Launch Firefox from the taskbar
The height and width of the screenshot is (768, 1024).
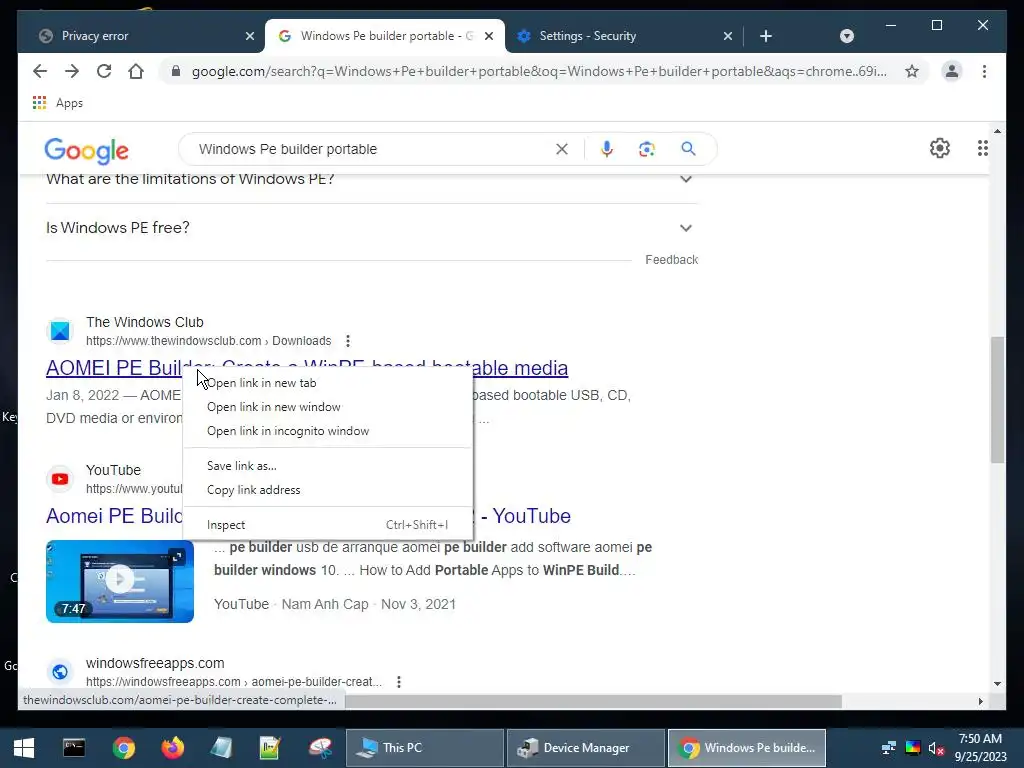(172, 748)
